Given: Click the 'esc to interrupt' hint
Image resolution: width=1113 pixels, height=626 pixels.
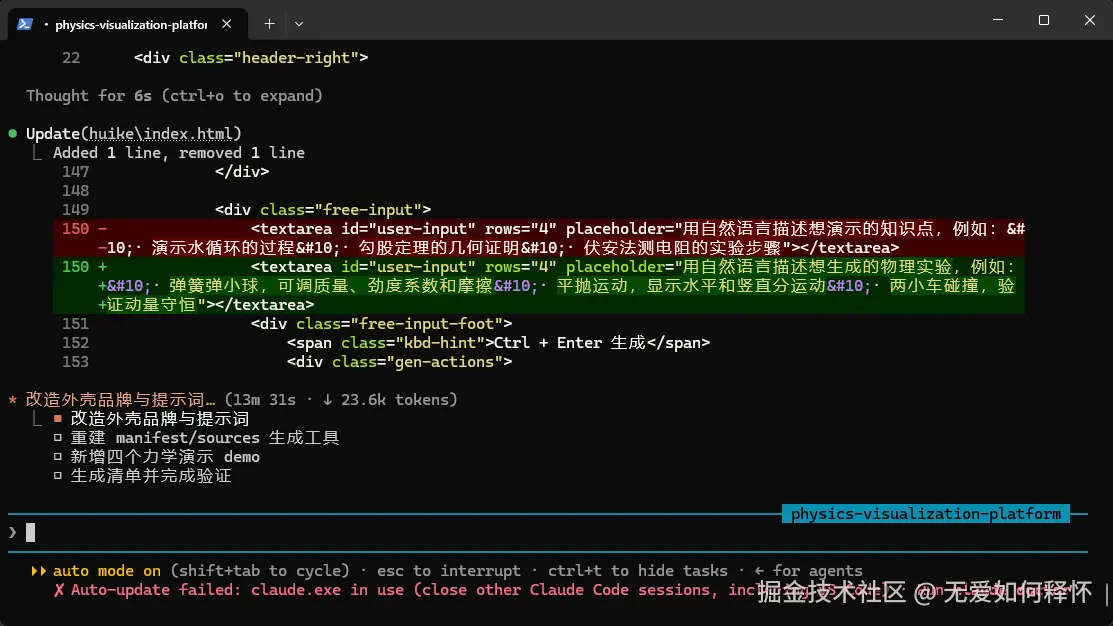Looking at the screenshot, I should point(449,571).
